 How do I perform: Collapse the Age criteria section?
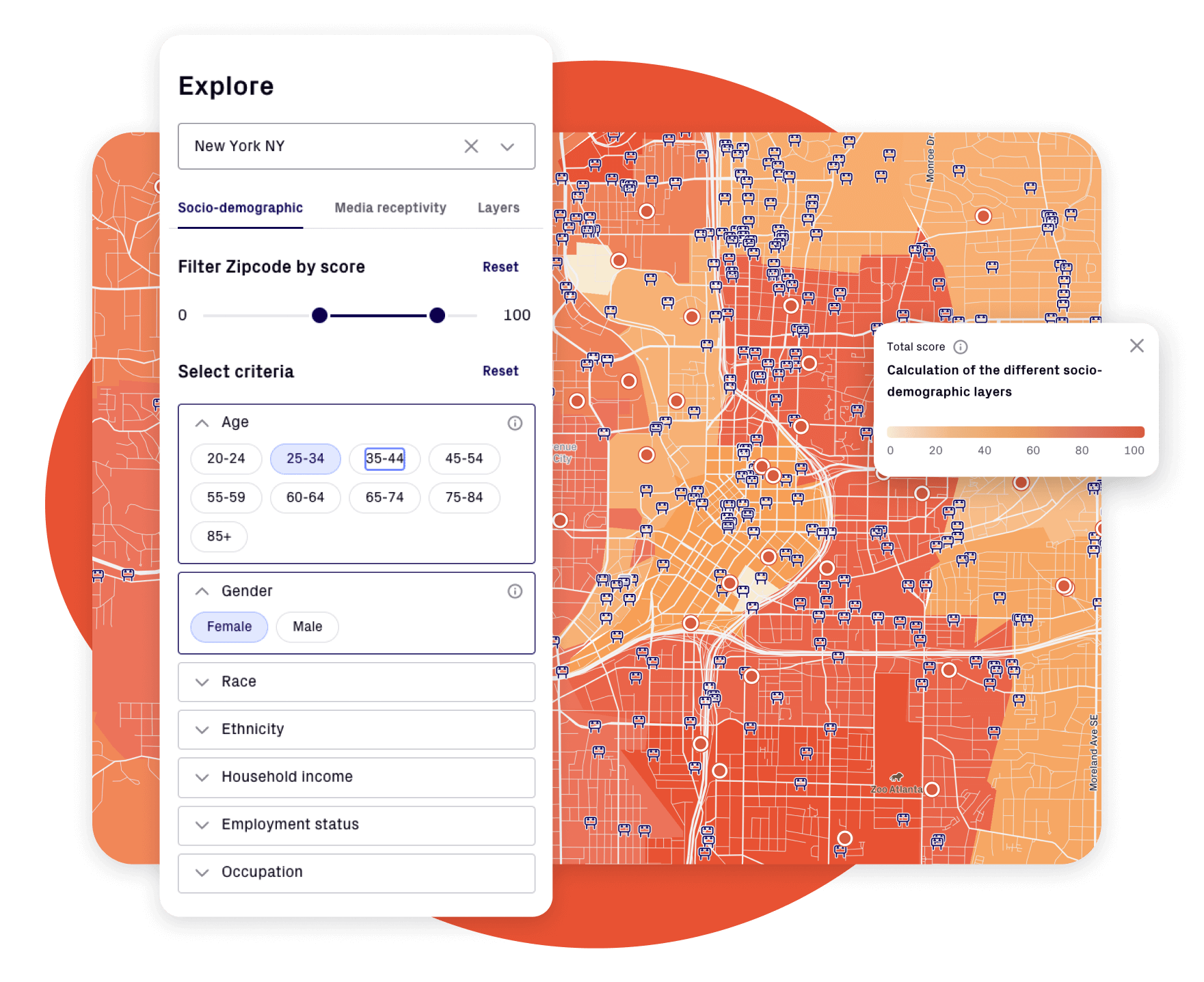[x=202, y=423]
